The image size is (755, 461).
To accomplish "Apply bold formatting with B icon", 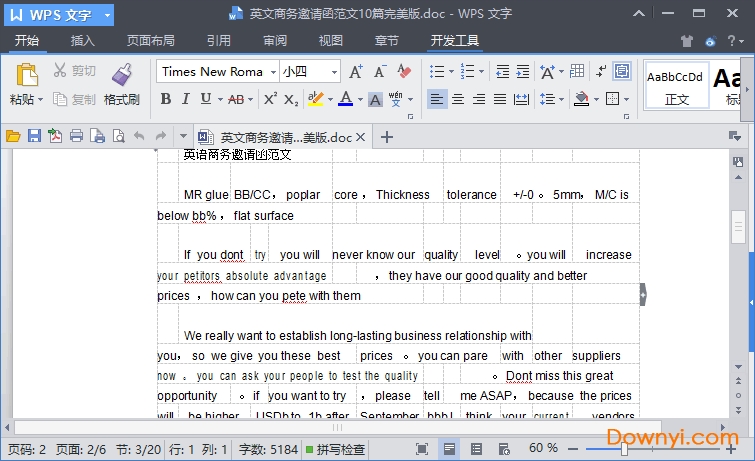I will (x=166, y=99).
